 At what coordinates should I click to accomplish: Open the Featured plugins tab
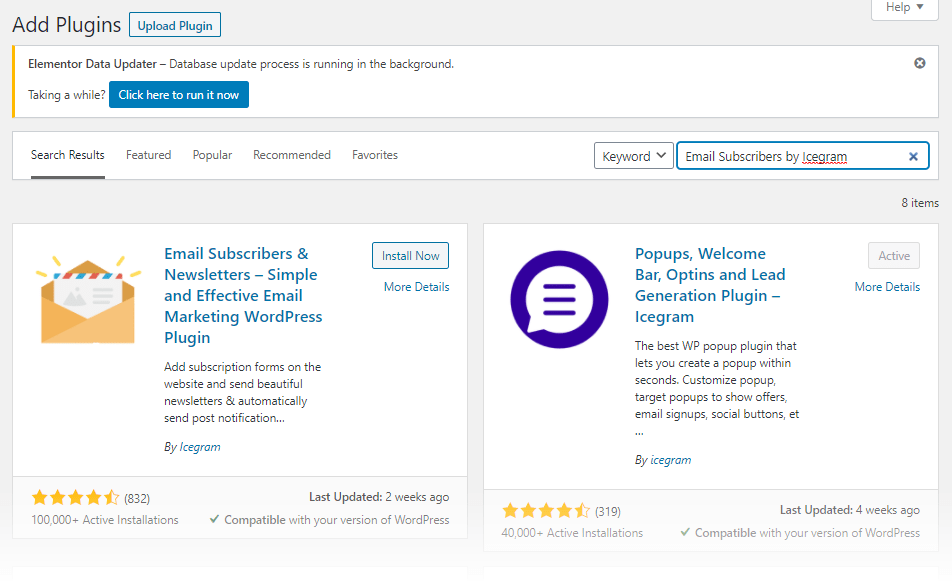click(x=149, y=155)
